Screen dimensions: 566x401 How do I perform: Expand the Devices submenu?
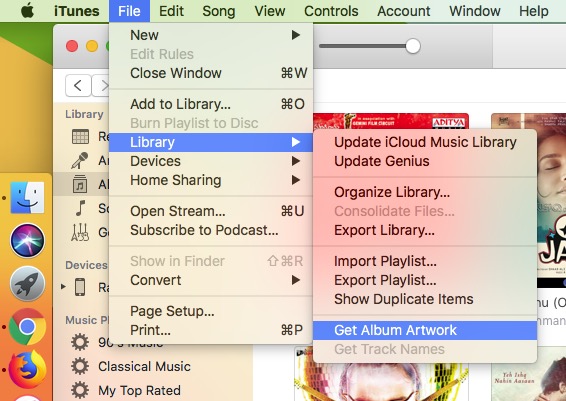tap(211, 161)
